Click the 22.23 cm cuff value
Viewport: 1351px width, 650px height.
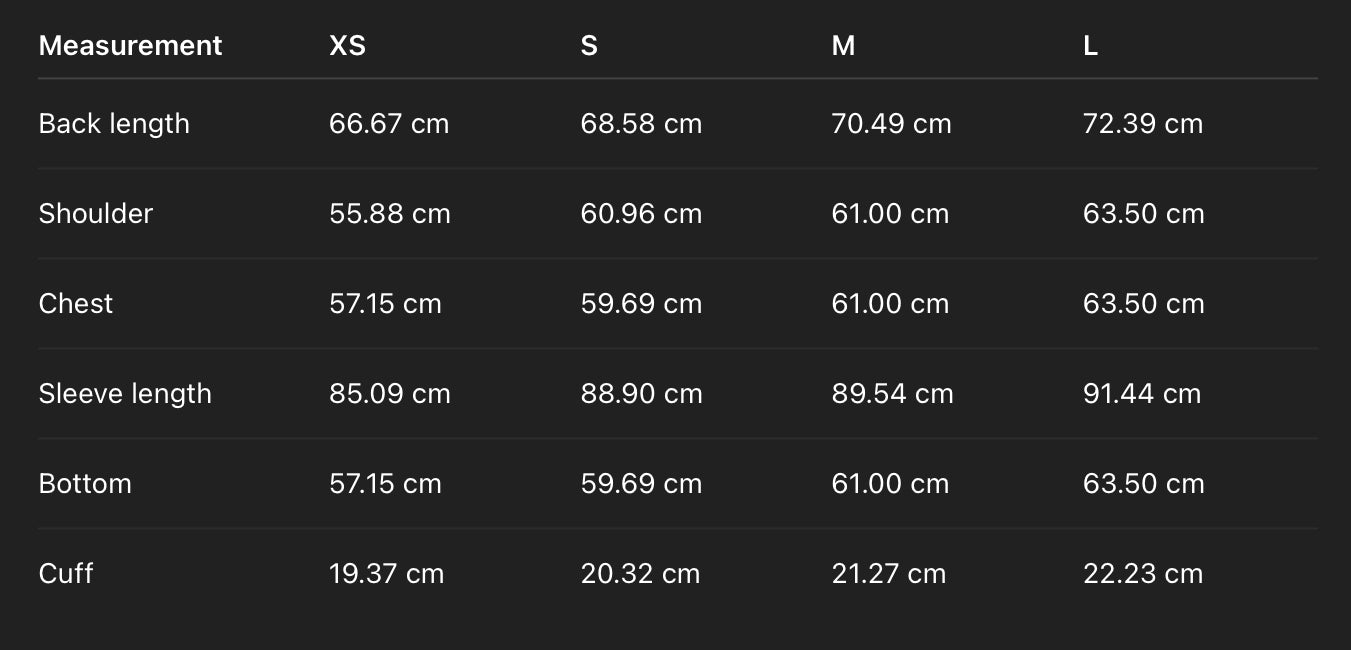[1143, 574]
